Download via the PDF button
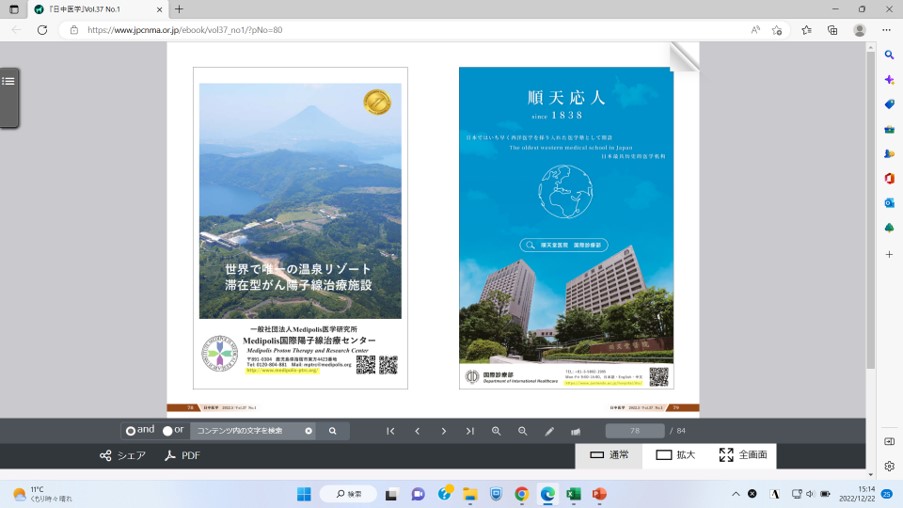This screenshot has width=903, height=508. point(182,456)
